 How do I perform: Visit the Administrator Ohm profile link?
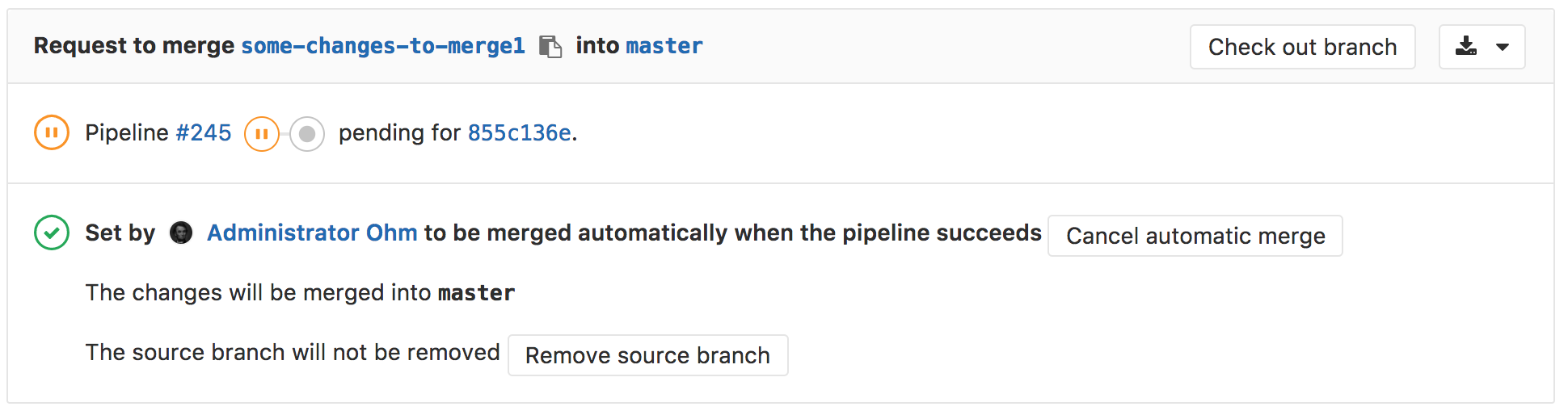point(312,233)
